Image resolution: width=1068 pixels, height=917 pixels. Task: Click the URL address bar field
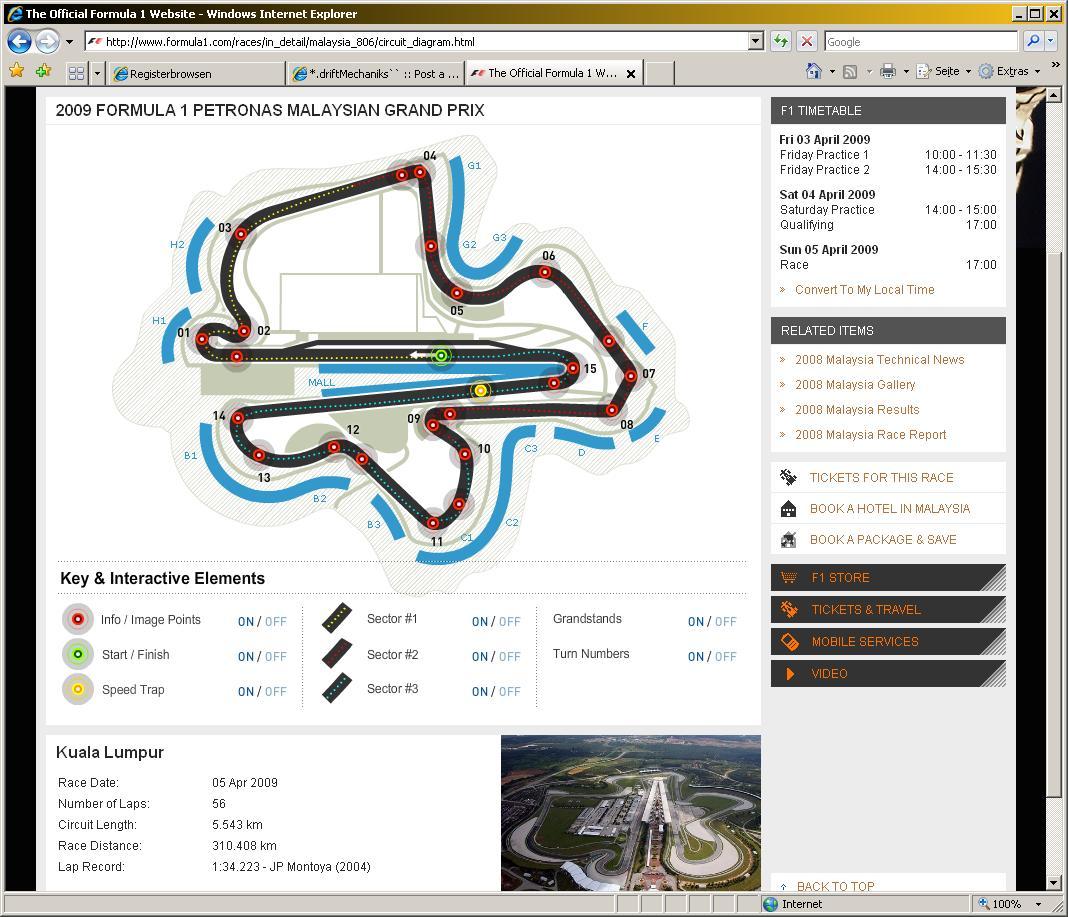[417, 42]
